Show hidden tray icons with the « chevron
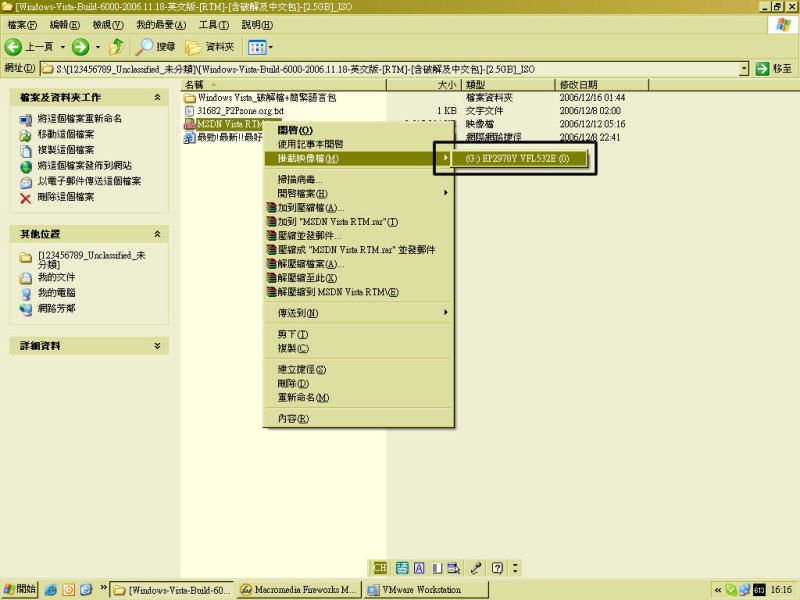800x600 pixels. (718, 590)
